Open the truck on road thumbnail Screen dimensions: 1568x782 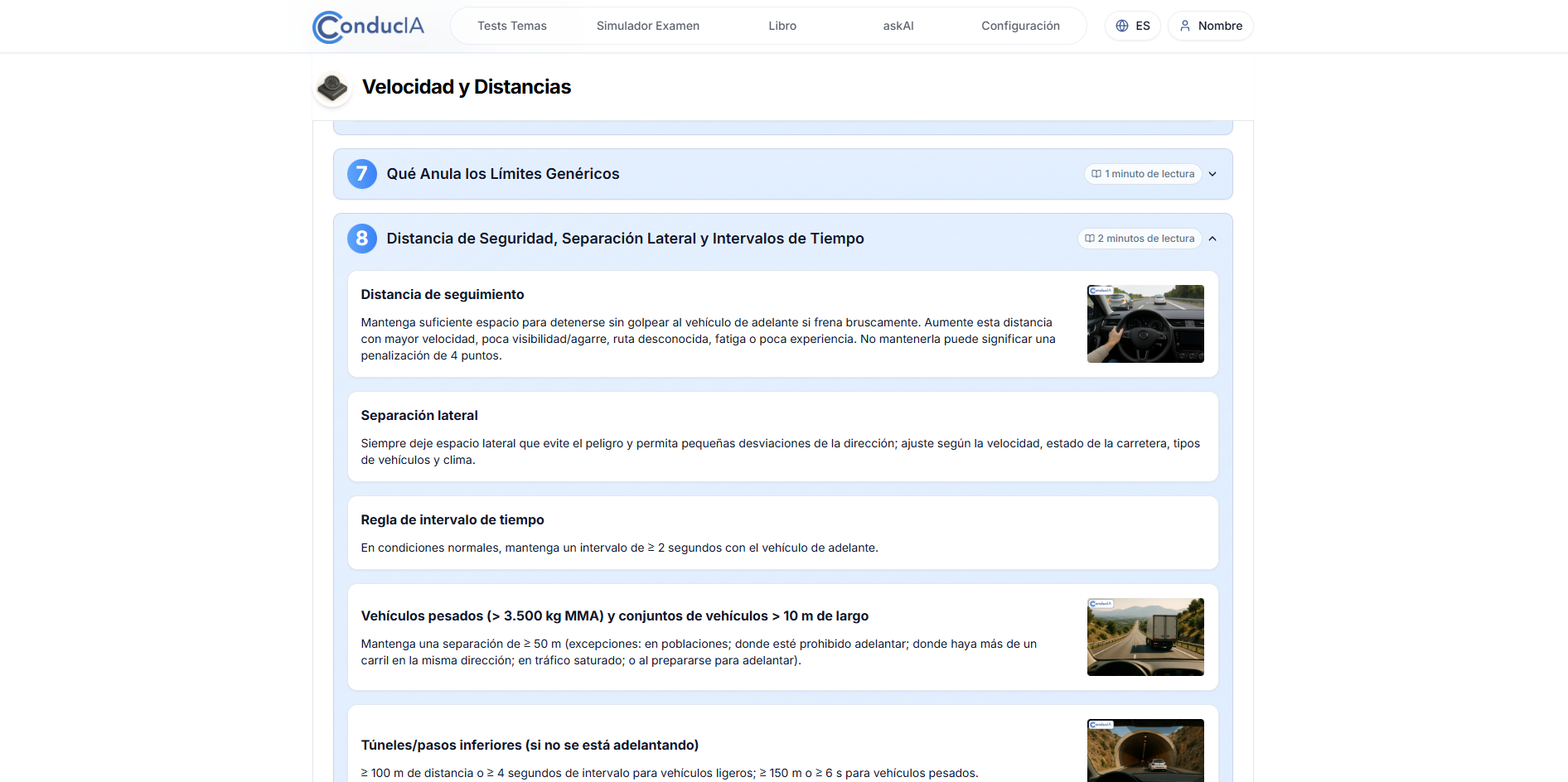click(x=1145, y=637)
